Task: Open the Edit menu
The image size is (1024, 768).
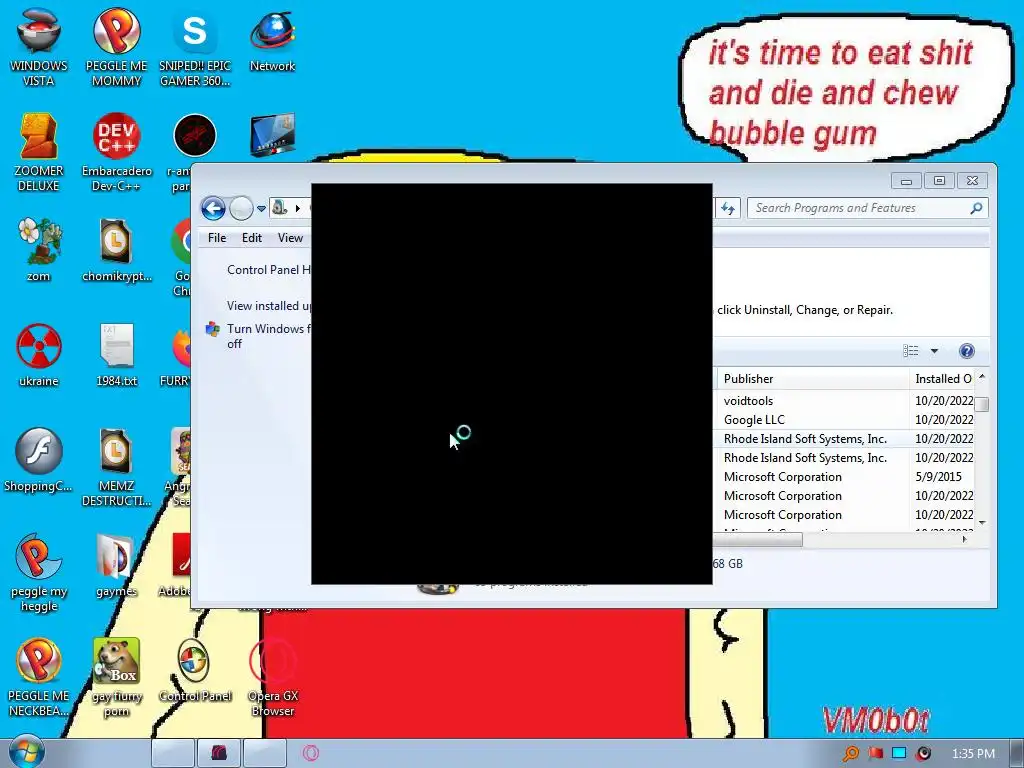Action: click(x=251, y=238)
